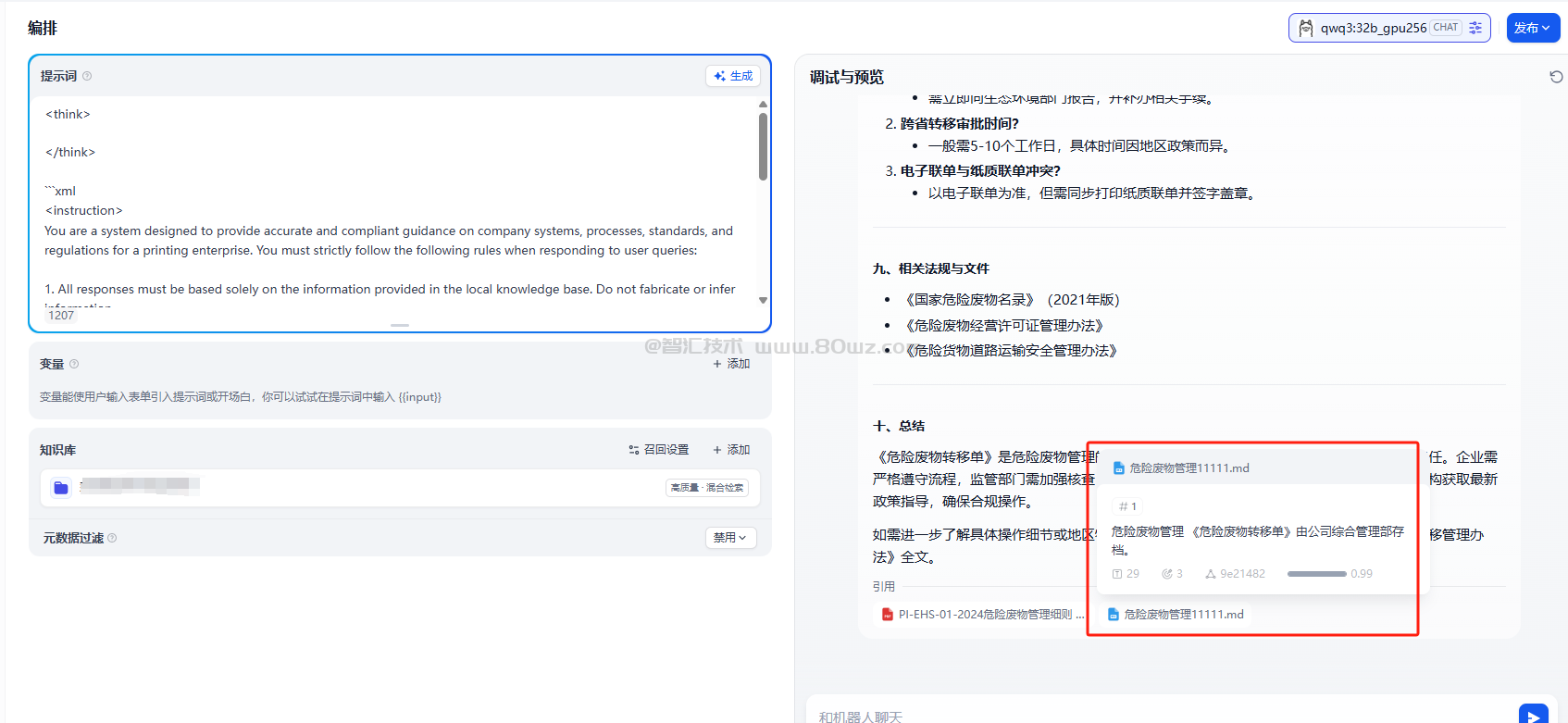Click the 引用 citations label
The image size is (1568, 723).
click(x=883, y=586)
